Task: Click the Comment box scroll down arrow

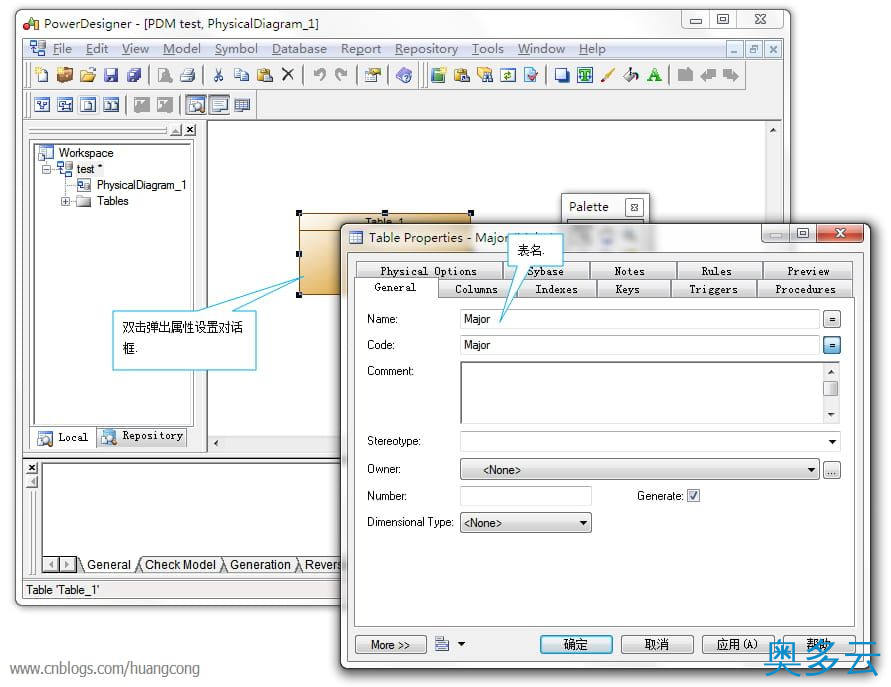Action: pos(831,415)
